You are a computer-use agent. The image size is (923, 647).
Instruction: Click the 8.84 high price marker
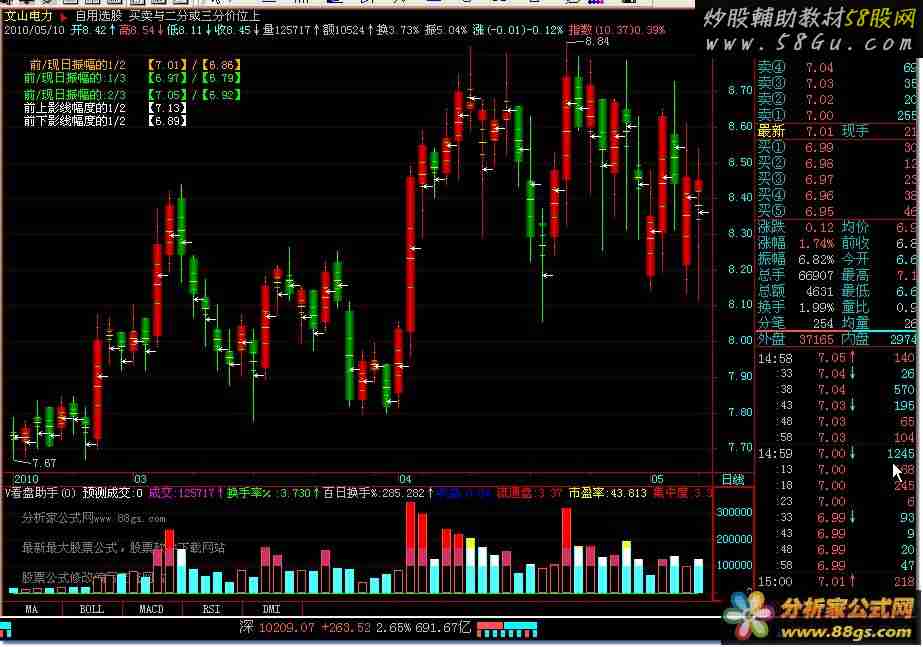596,42
